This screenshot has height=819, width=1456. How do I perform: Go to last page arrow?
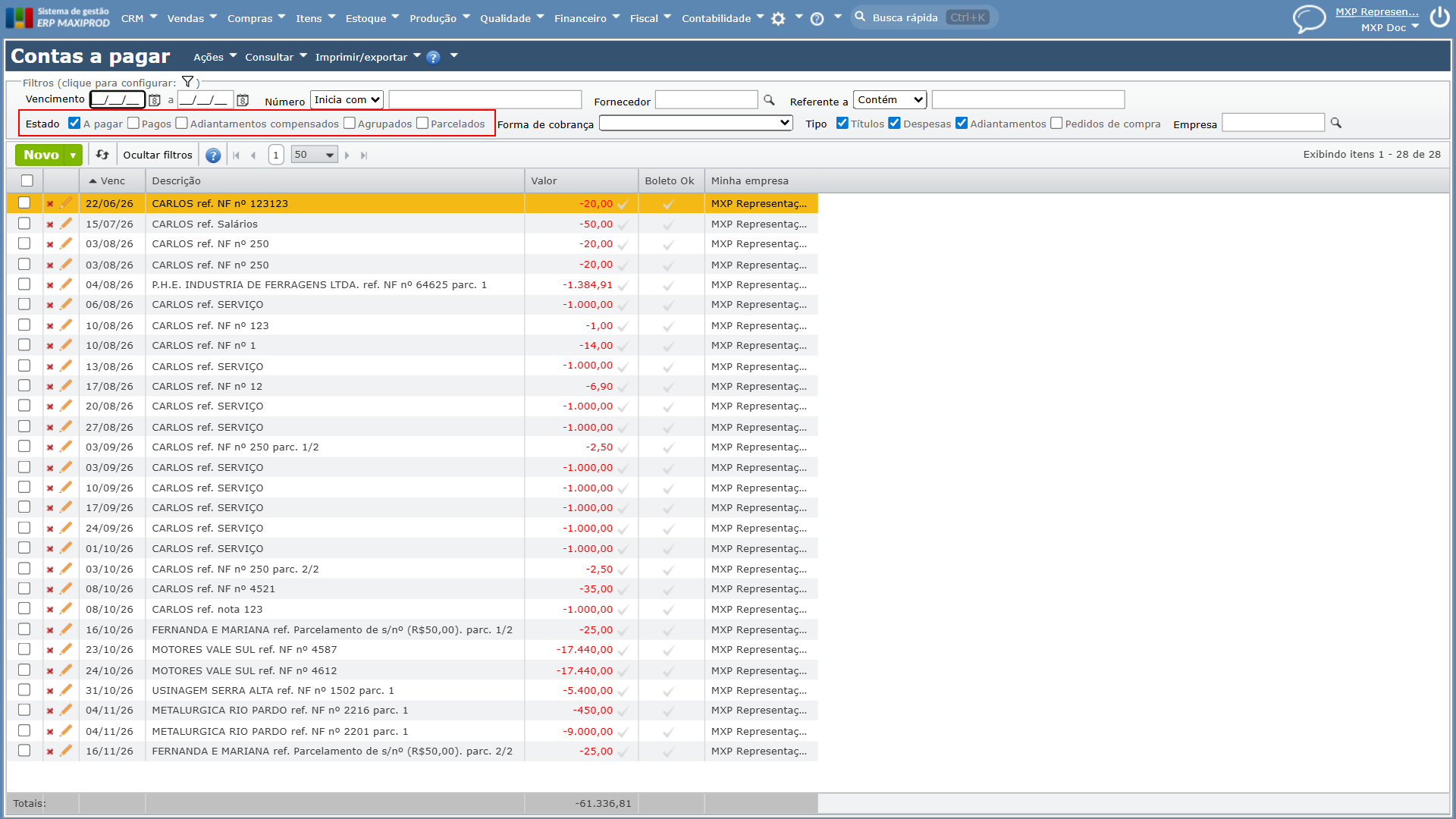364,155
